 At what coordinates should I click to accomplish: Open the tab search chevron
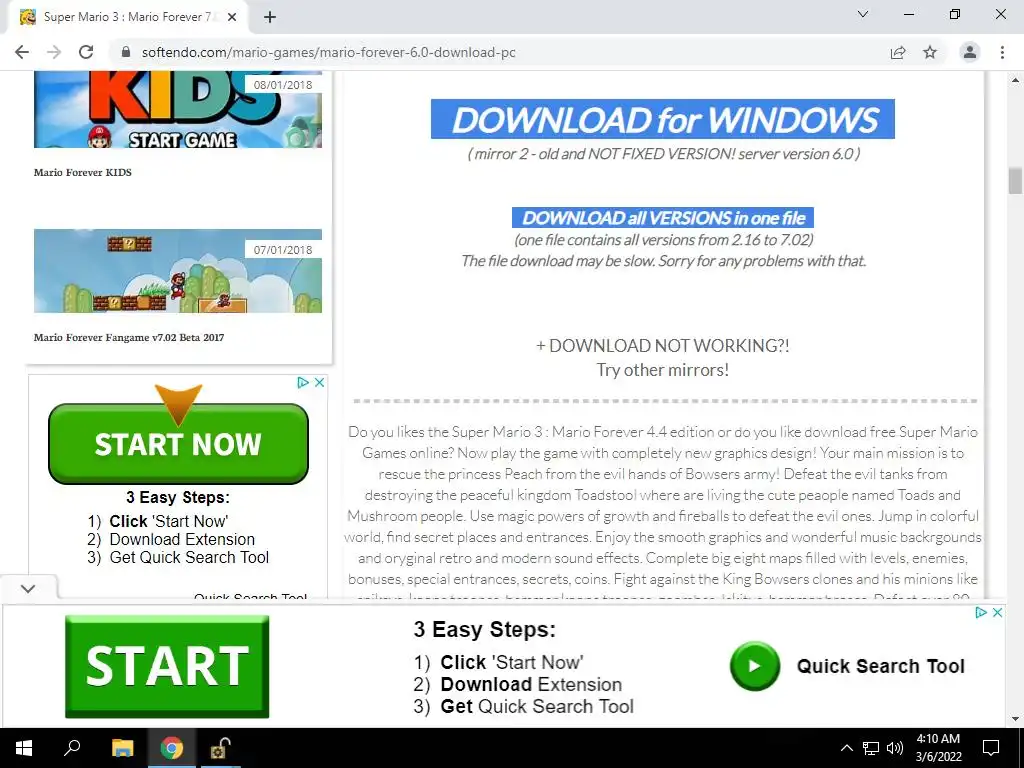point(863,14)
